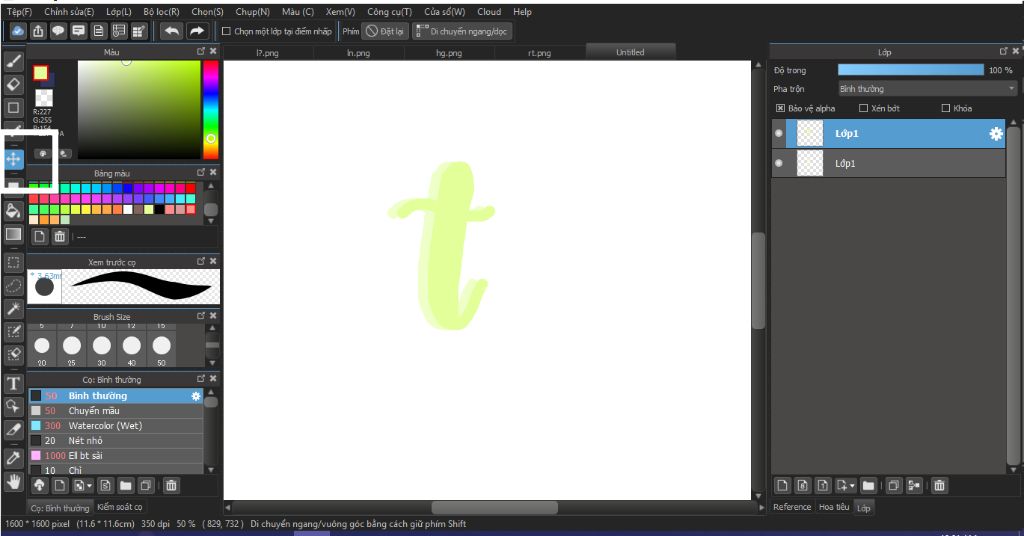Select the Hand pan tool
The image size is (1024, 536).
coord(14,482)
